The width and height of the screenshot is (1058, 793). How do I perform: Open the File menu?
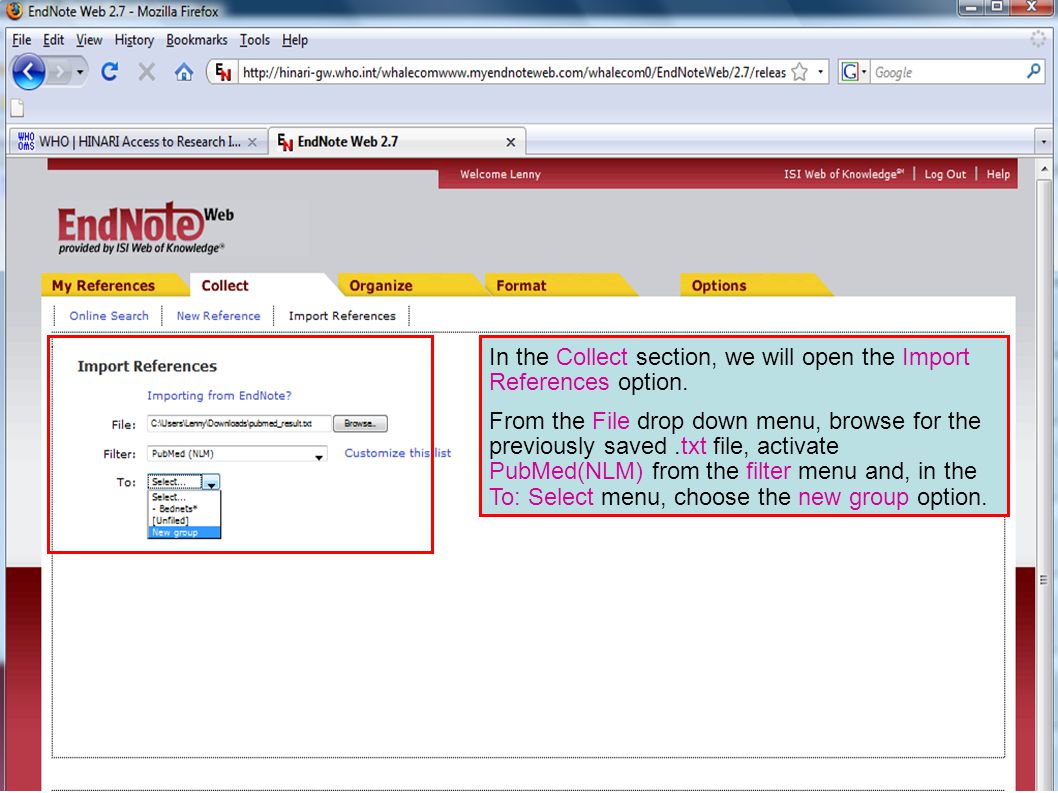(x=22, y=40)
